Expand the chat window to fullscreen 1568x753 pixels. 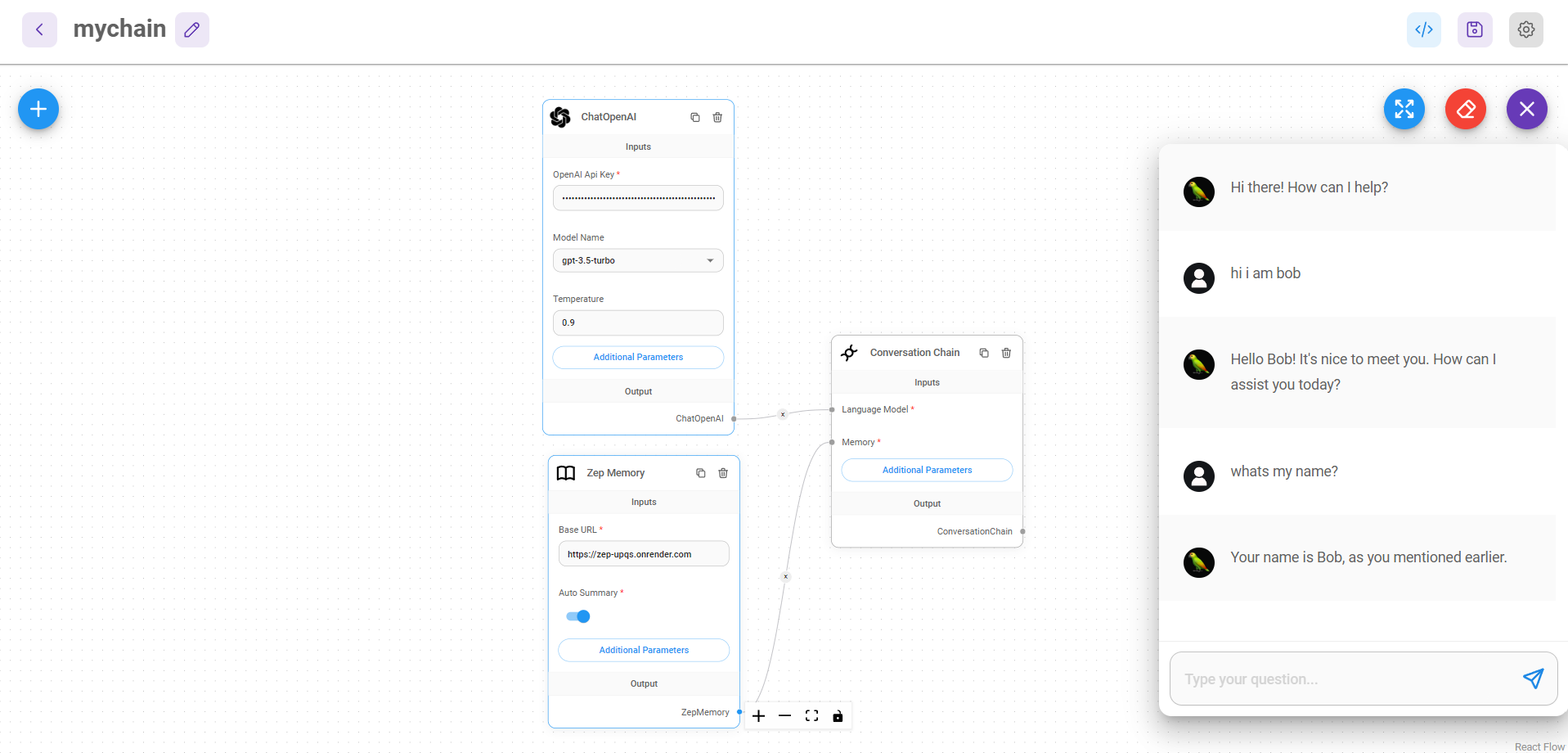tap(1404, 109)
